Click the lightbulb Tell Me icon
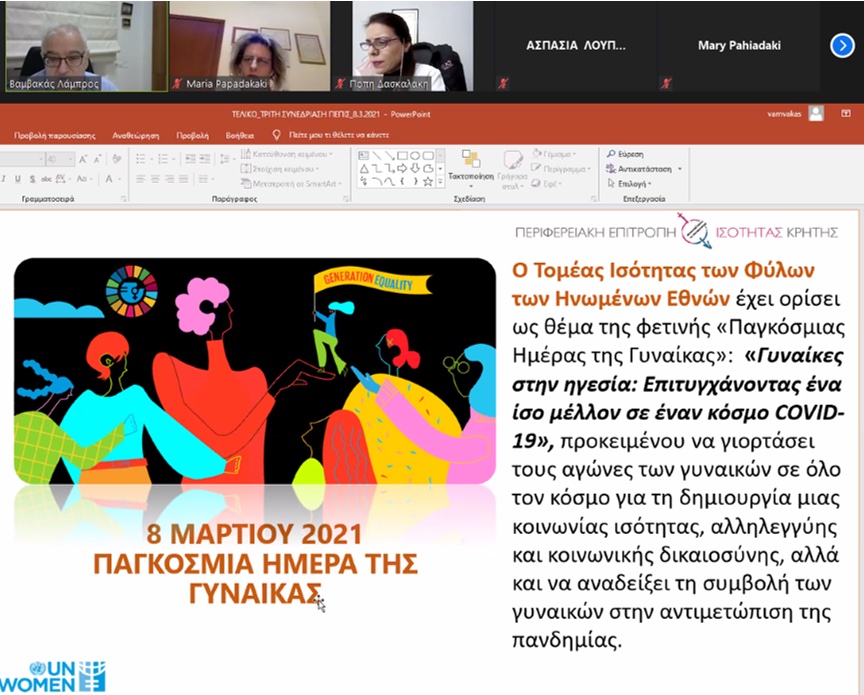864x695 pixels. click(276, 133)
